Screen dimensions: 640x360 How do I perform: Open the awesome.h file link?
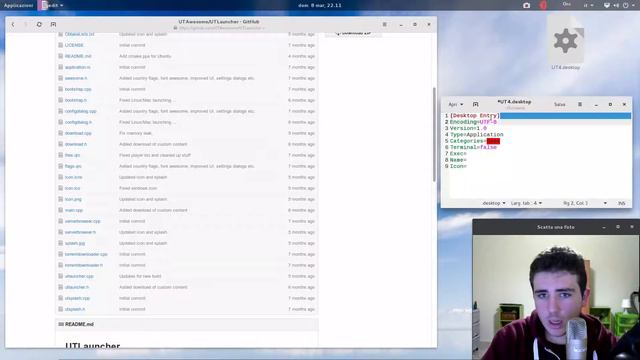[76, 78]
